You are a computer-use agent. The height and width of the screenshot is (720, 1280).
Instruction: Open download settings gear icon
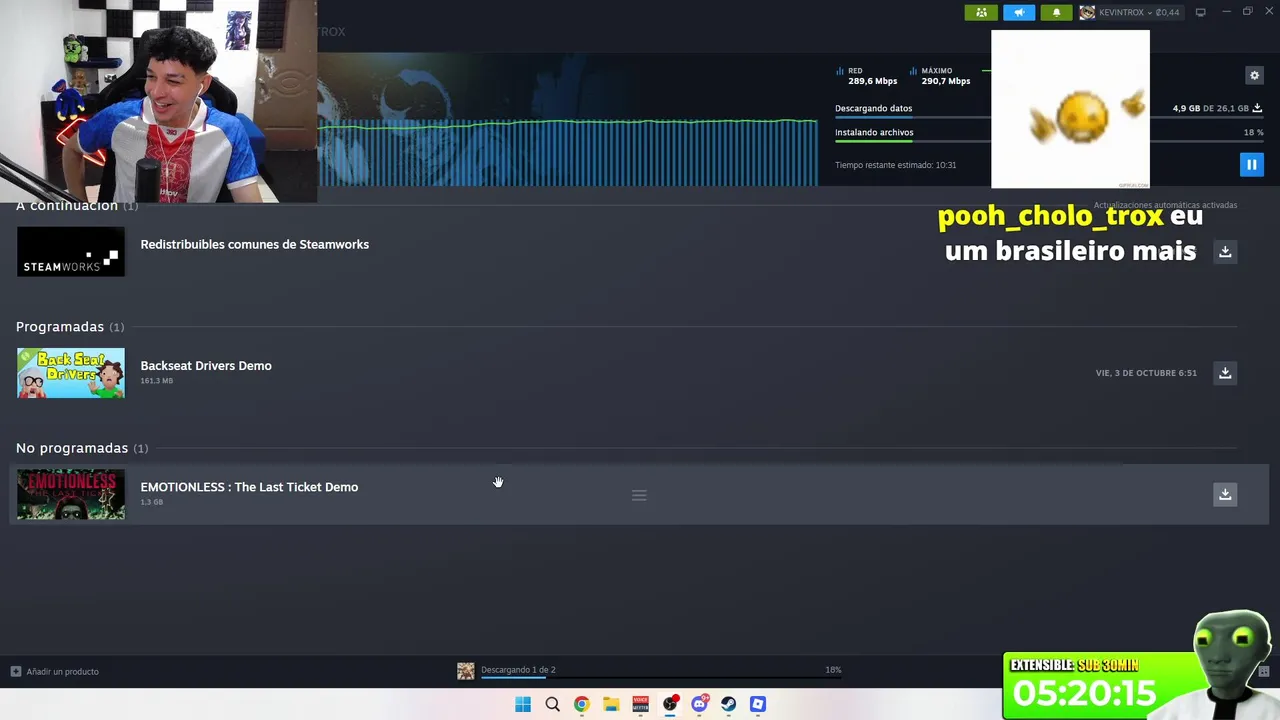(1254, 75)
